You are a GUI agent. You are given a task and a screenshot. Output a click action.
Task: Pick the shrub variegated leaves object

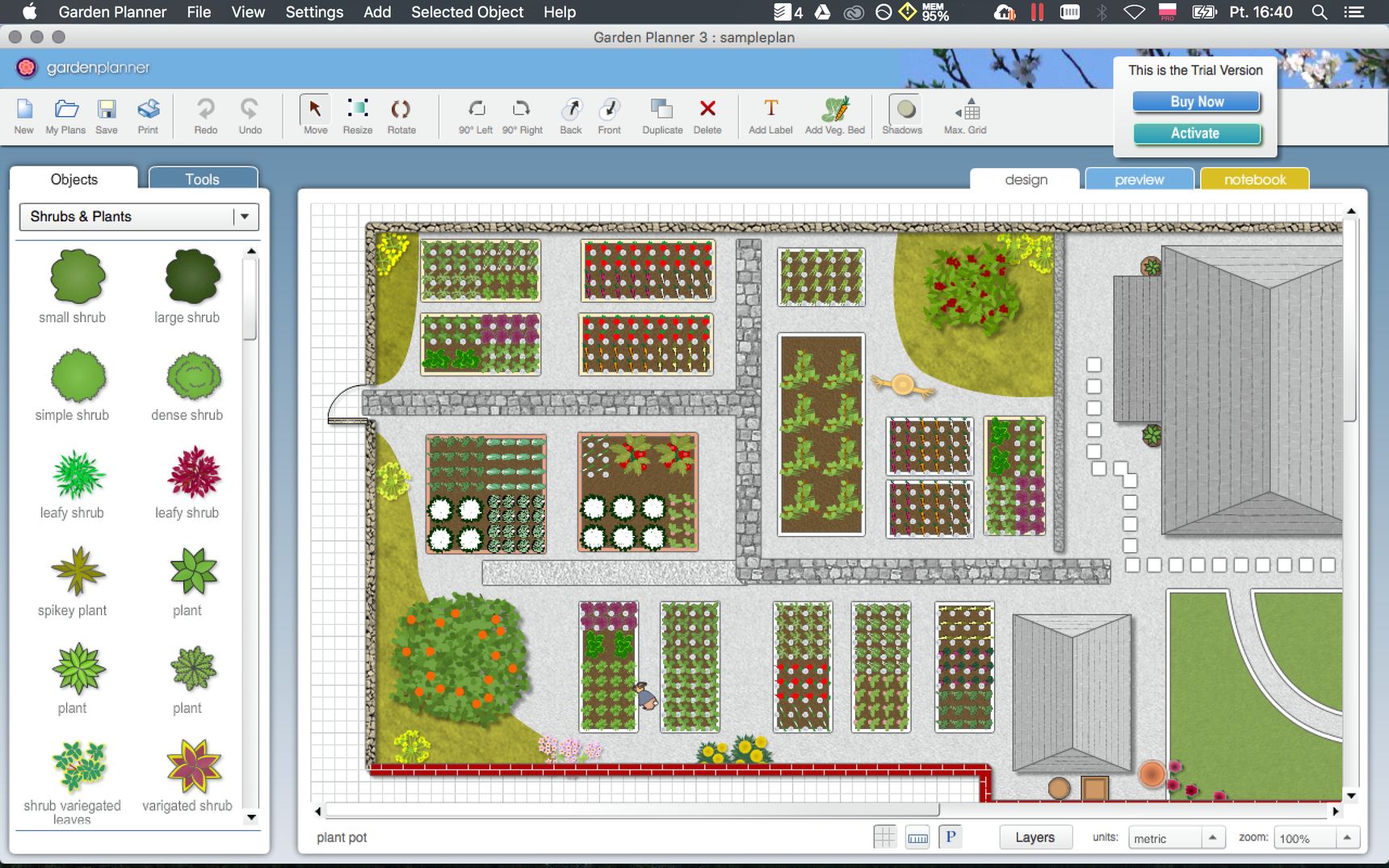point(79,766)
